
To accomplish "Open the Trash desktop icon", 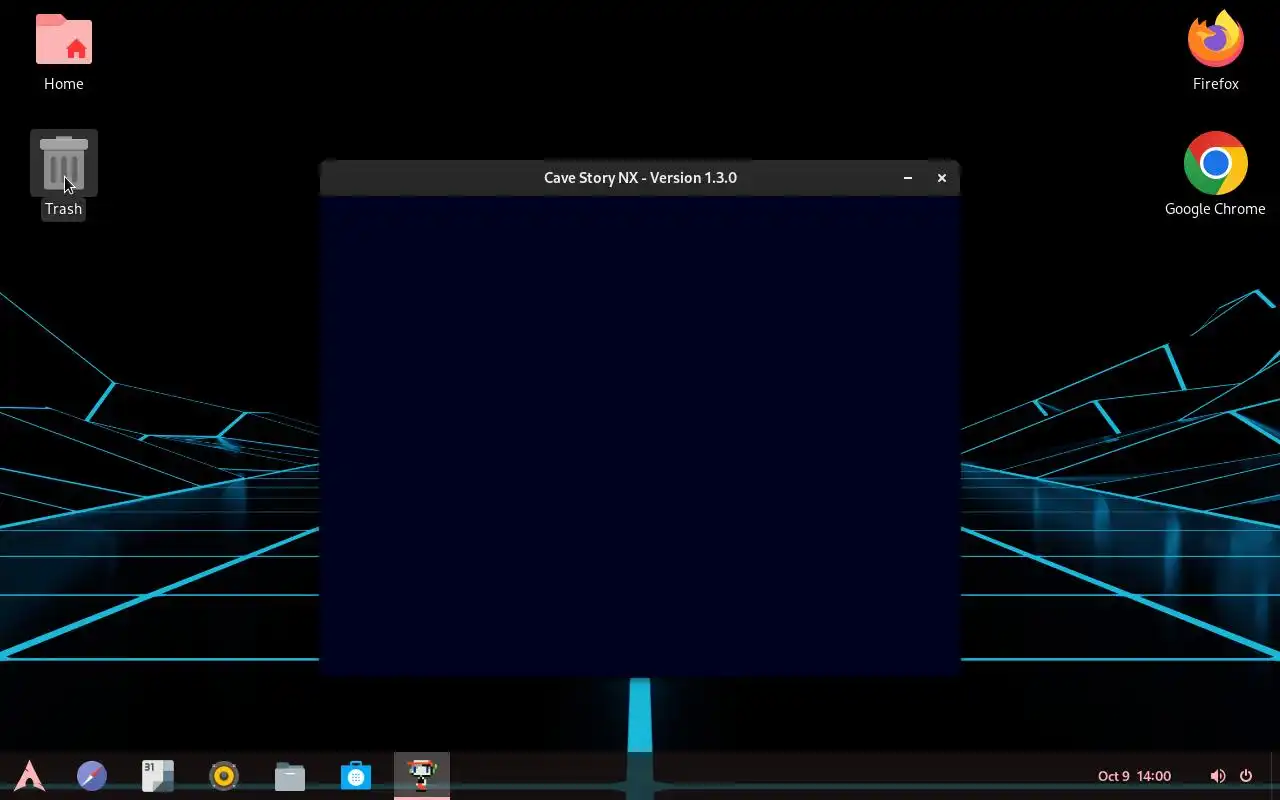I will (x=63, y=163).
